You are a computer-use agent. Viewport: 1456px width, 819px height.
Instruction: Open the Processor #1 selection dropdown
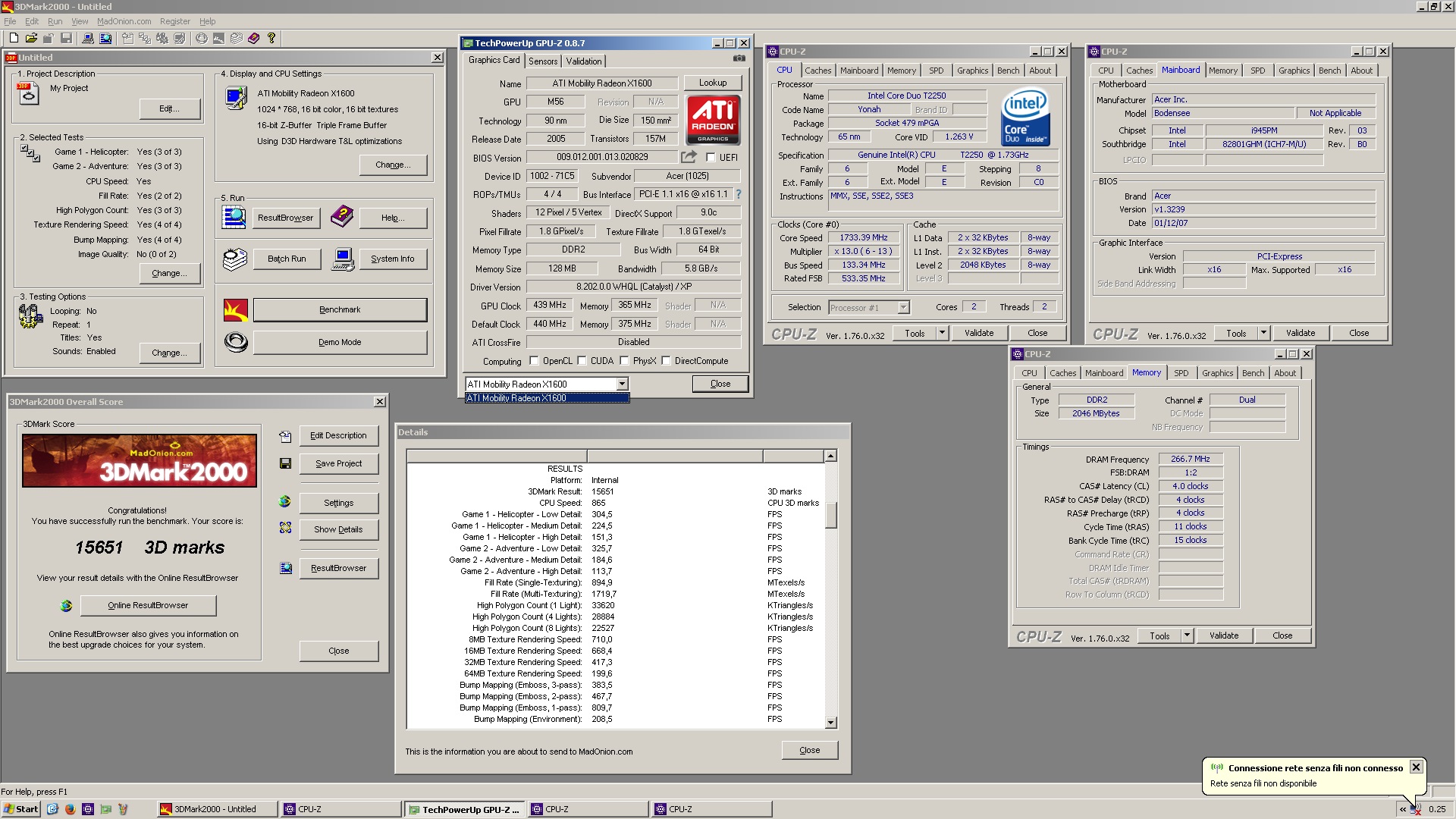pos(903,307)
